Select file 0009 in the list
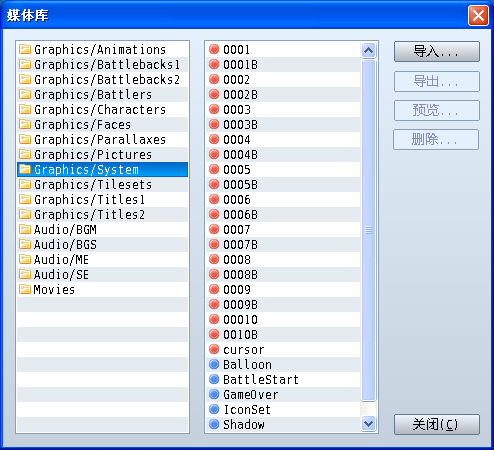 [x=283, y=289]
